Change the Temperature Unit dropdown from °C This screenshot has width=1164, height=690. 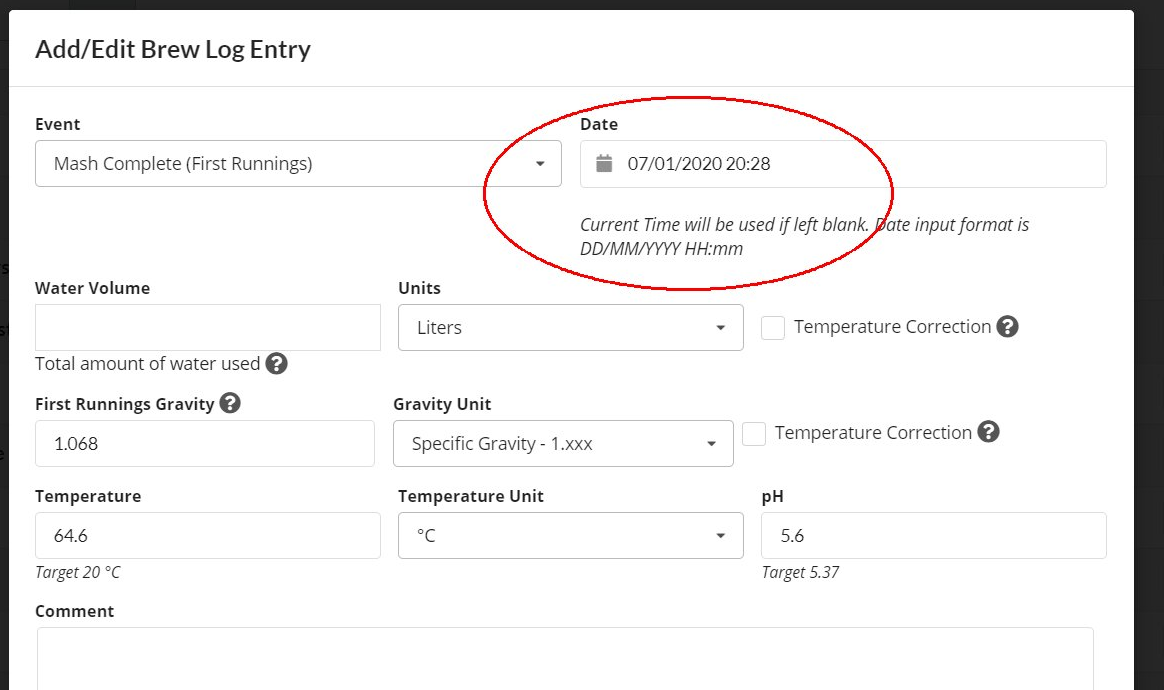pyautogui.click(x=570, y=536)
